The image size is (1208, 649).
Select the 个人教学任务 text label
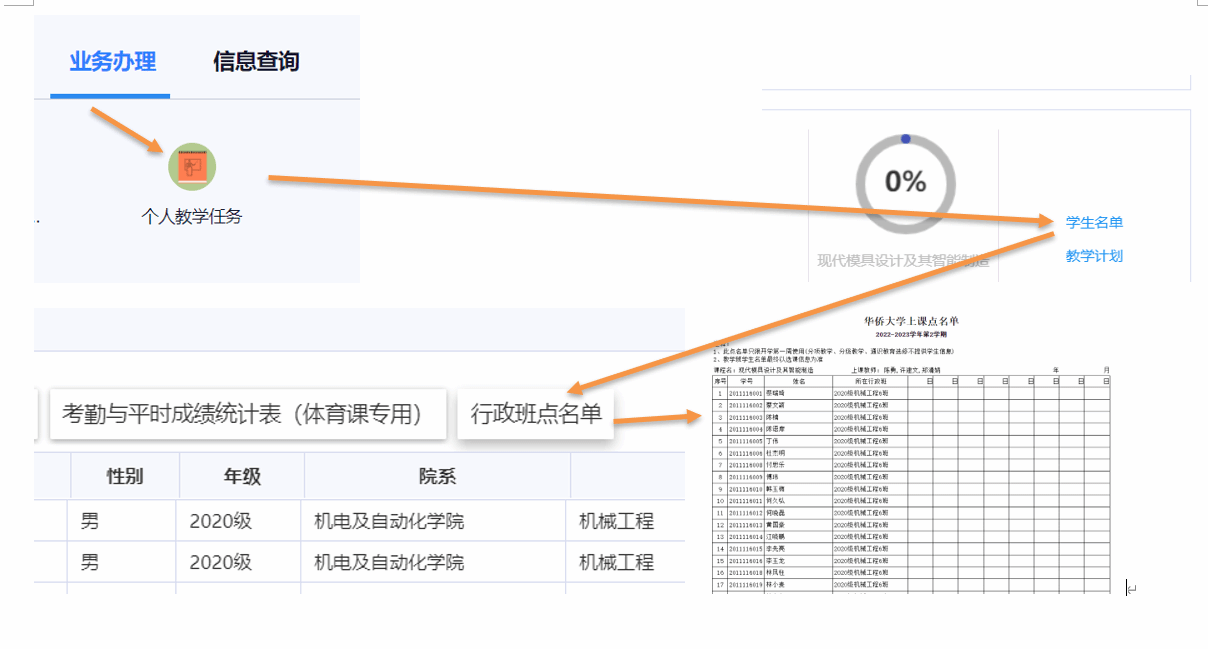click(x=192, y=216)
